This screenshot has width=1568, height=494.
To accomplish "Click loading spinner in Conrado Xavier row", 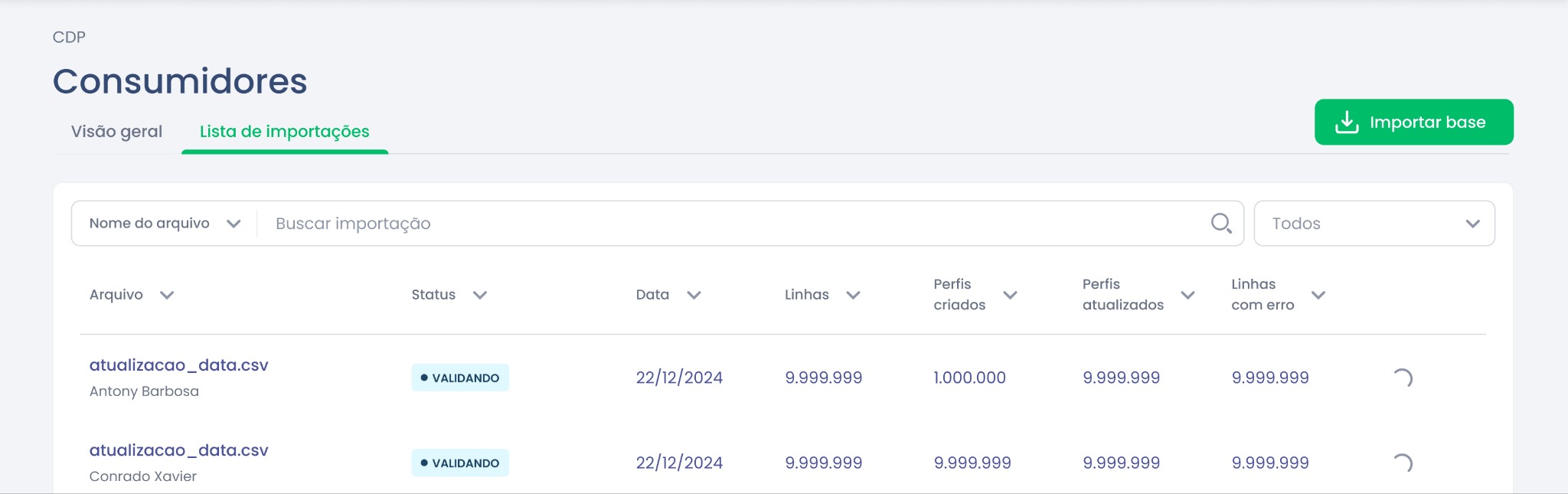I will [x=1403, y=463].
